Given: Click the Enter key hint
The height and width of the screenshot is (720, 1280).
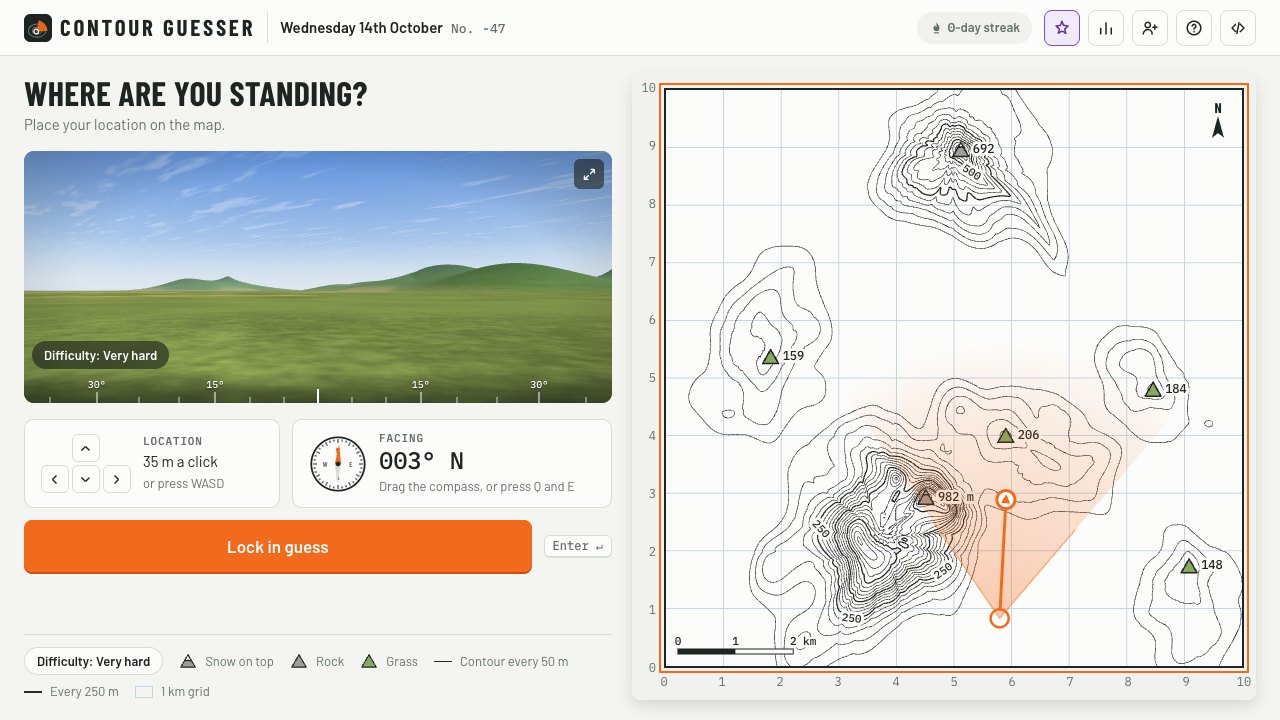Looking at the screenshot, I should 578,546.
